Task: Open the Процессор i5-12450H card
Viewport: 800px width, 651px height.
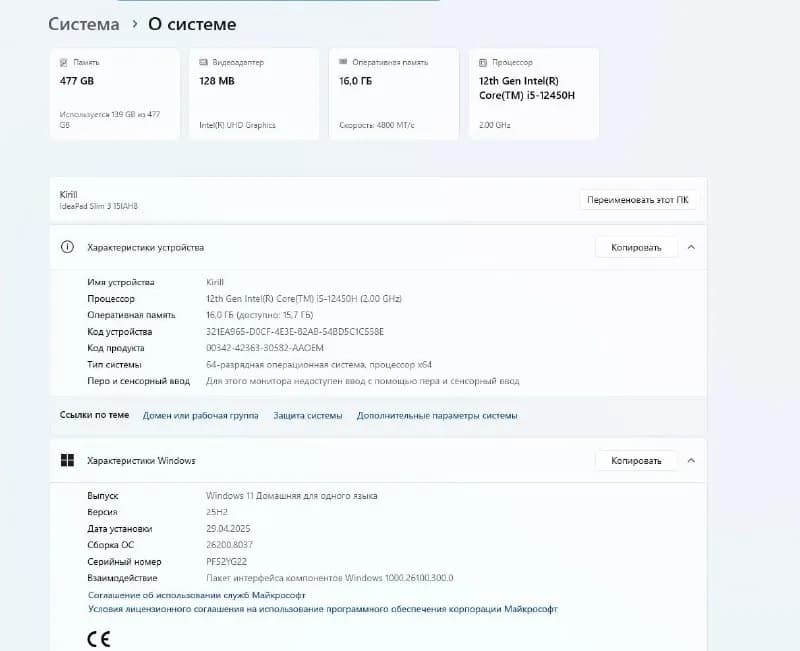Action: tap(534, 94)
